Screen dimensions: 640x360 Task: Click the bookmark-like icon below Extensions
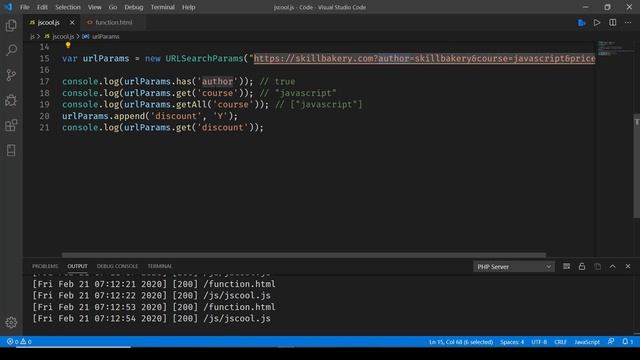click(x=11, y=150)
